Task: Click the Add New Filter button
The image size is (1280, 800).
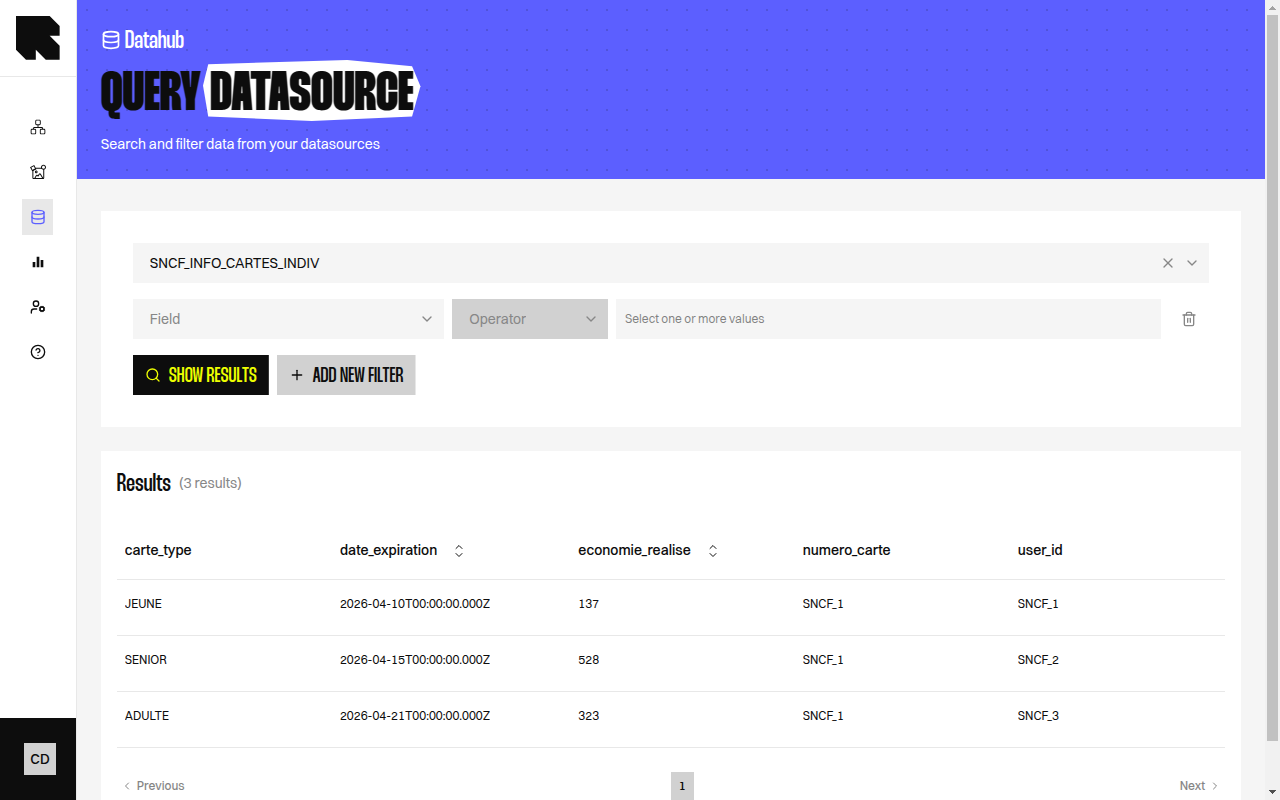Action: (346, 375)
